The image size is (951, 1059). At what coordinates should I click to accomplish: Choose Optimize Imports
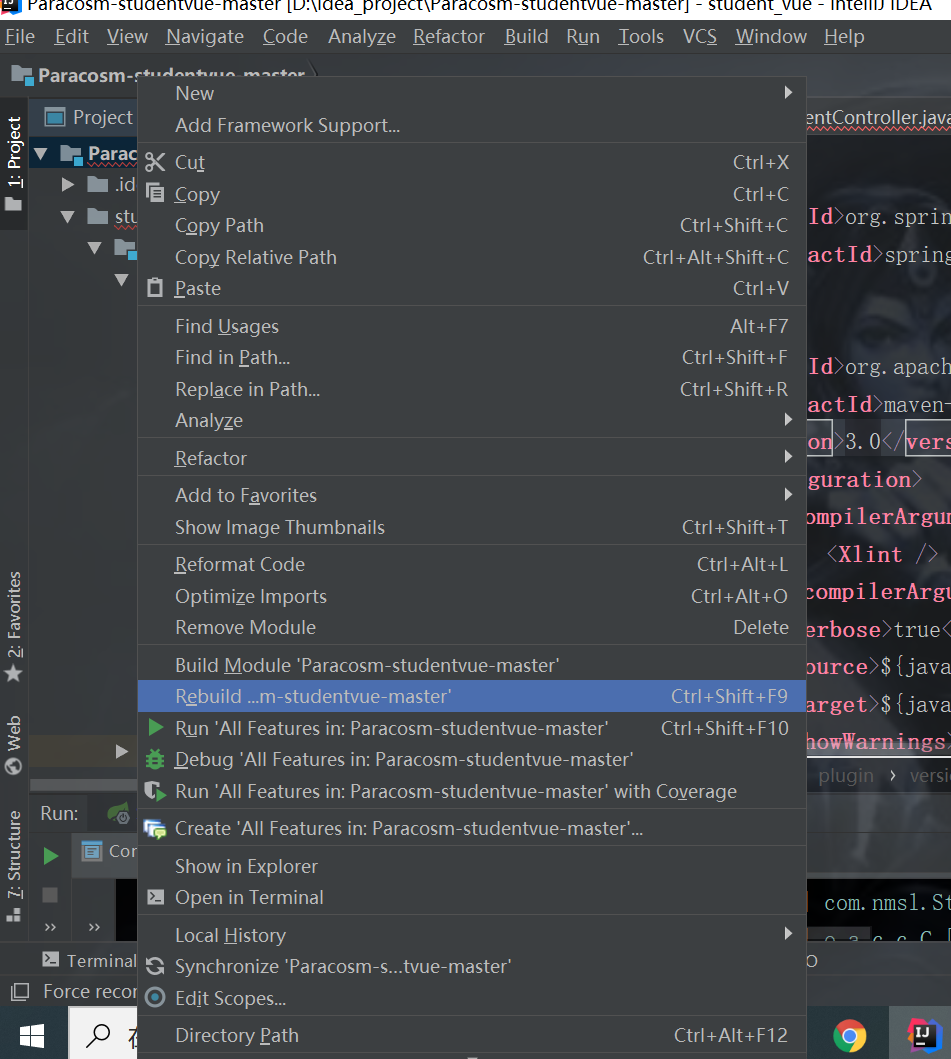472,596
